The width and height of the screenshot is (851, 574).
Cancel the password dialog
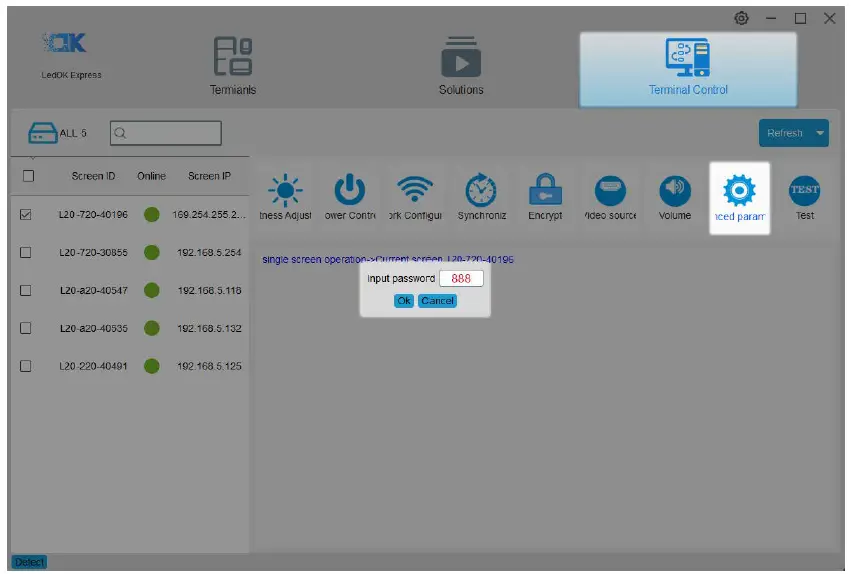[x=437, y=301]
